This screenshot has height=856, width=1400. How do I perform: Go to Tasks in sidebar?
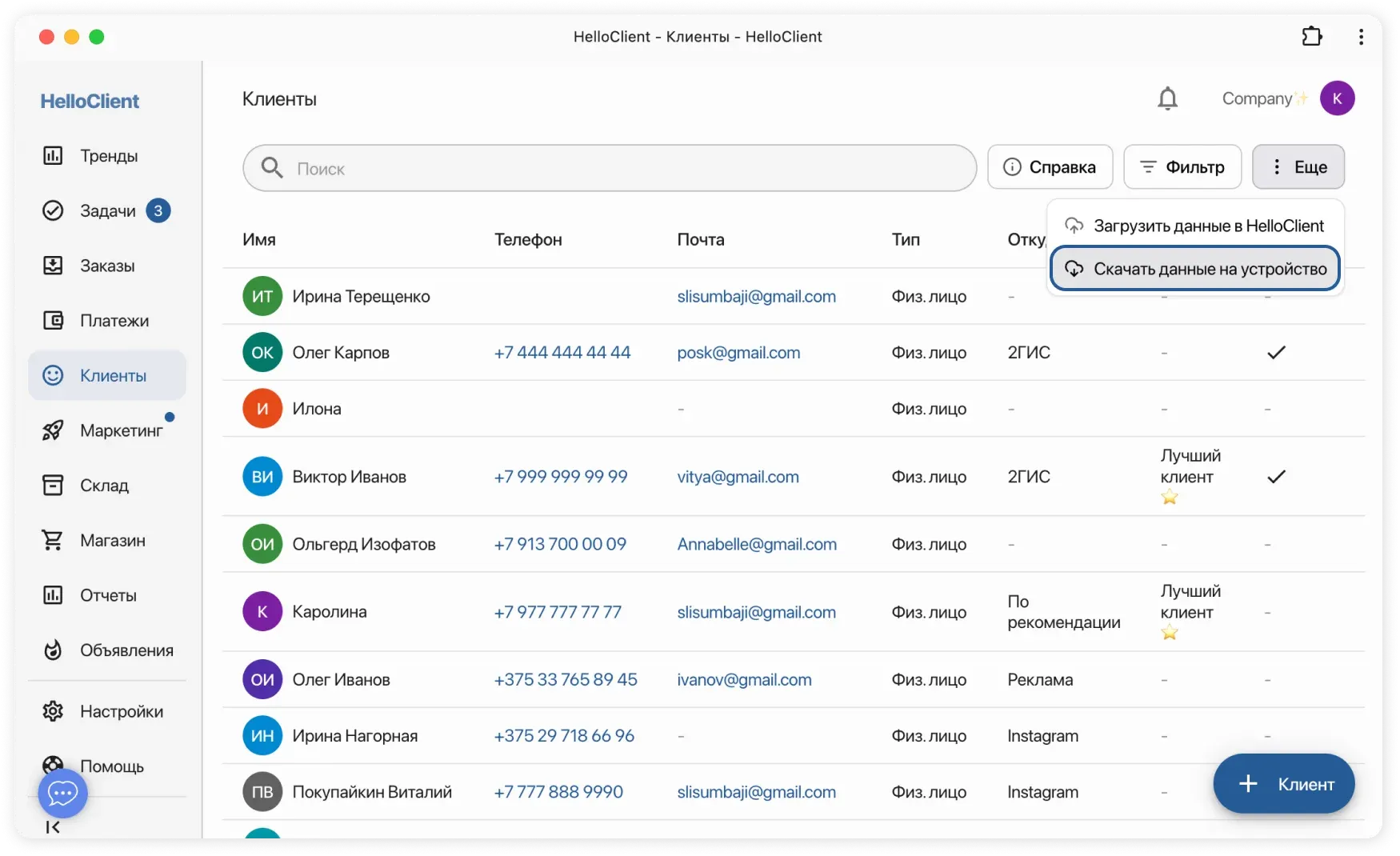[107, 211]
